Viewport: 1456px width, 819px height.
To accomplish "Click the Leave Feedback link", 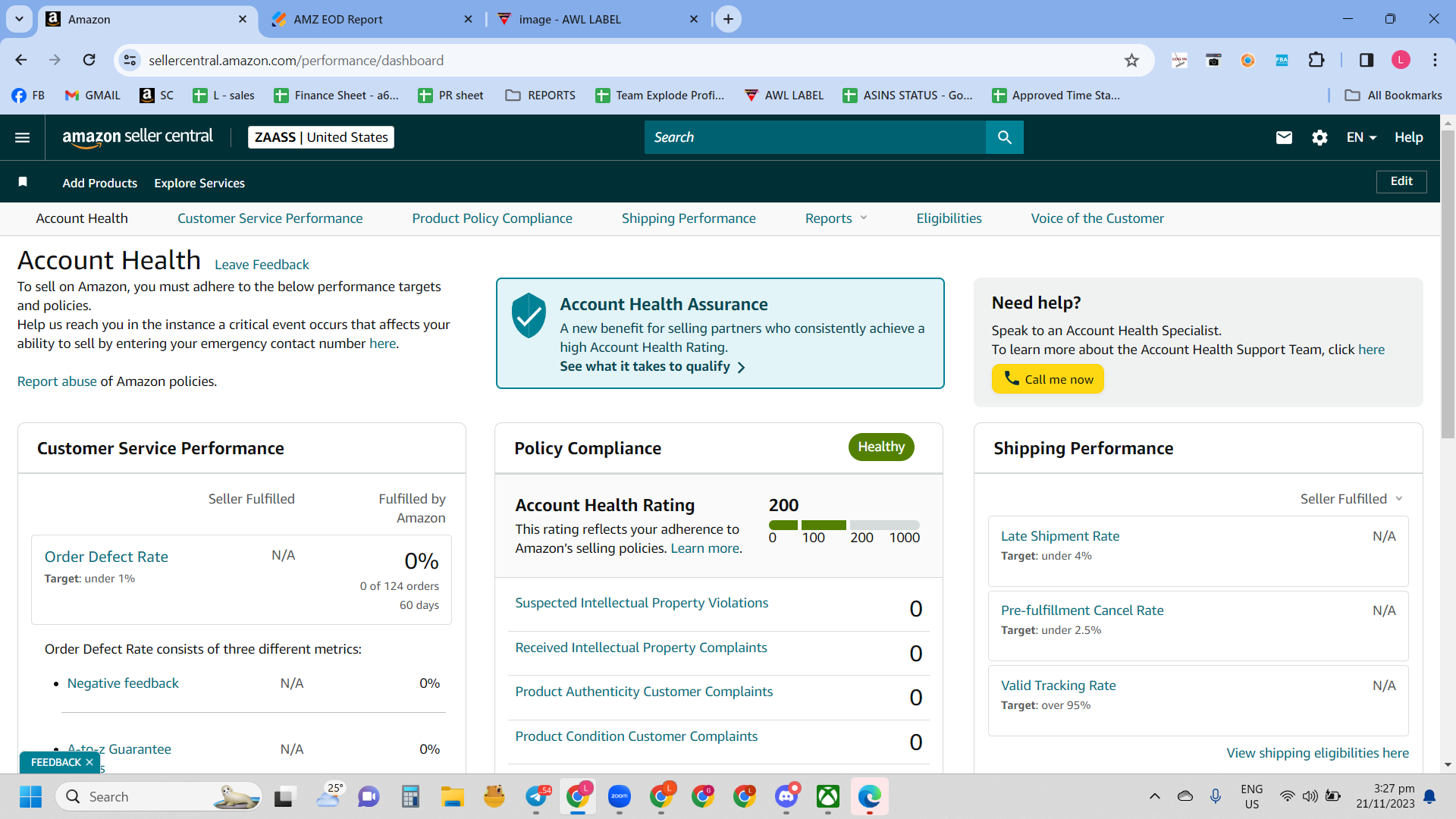I will [x=262, y=265].
